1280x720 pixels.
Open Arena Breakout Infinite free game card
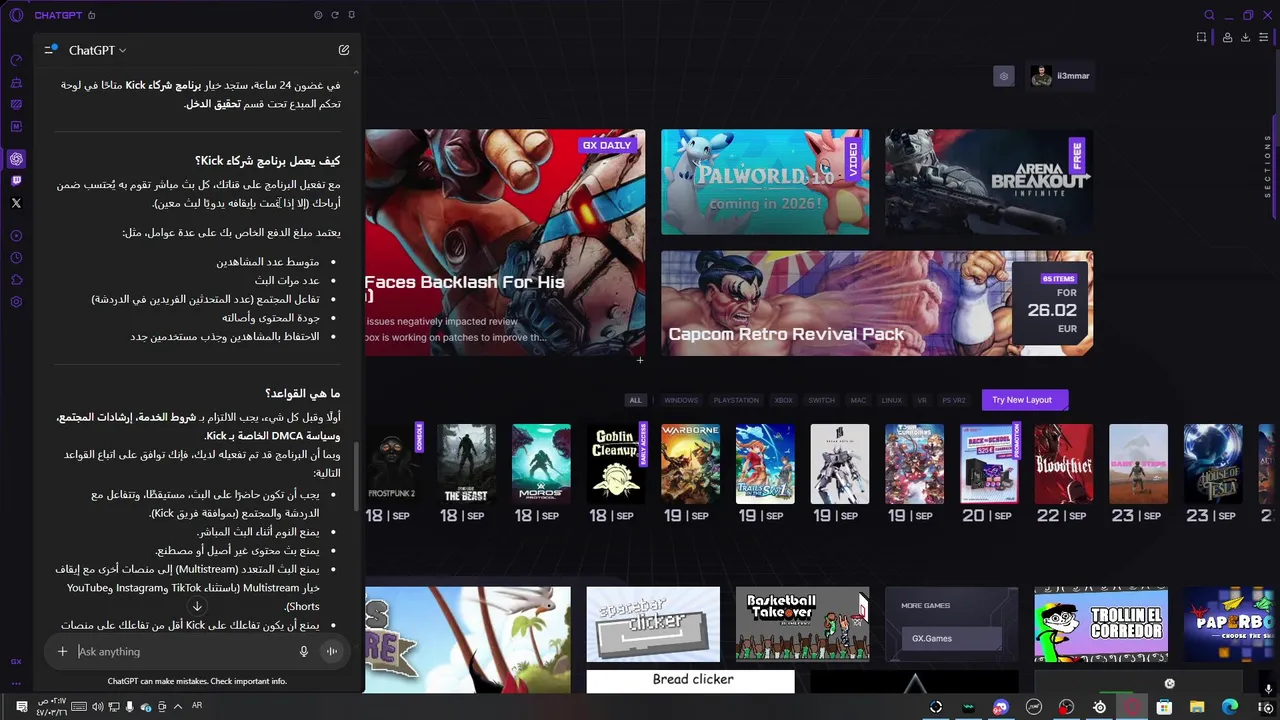tap(989, 182)
